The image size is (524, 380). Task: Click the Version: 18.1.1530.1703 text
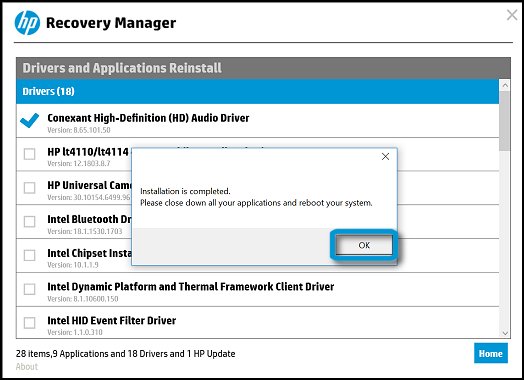(x=85, y=231)
